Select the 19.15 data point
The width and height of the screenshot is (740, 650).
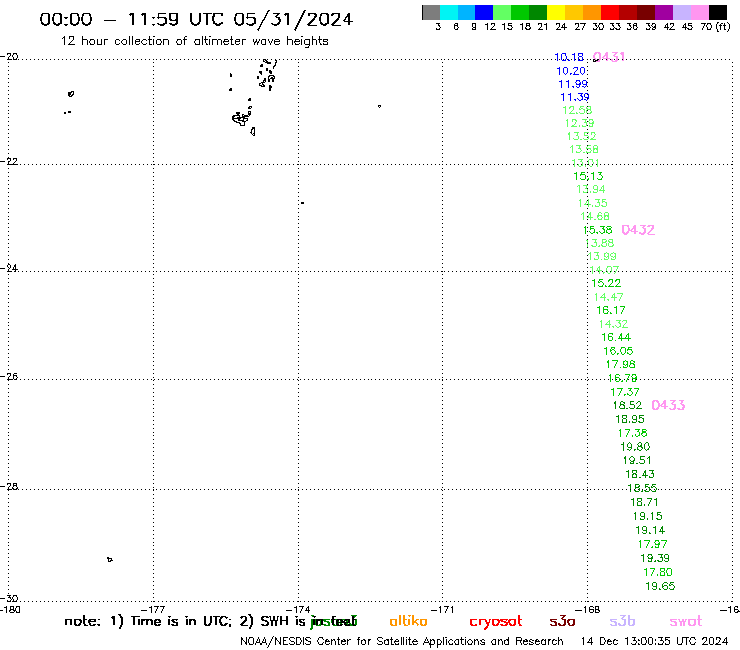648,516
